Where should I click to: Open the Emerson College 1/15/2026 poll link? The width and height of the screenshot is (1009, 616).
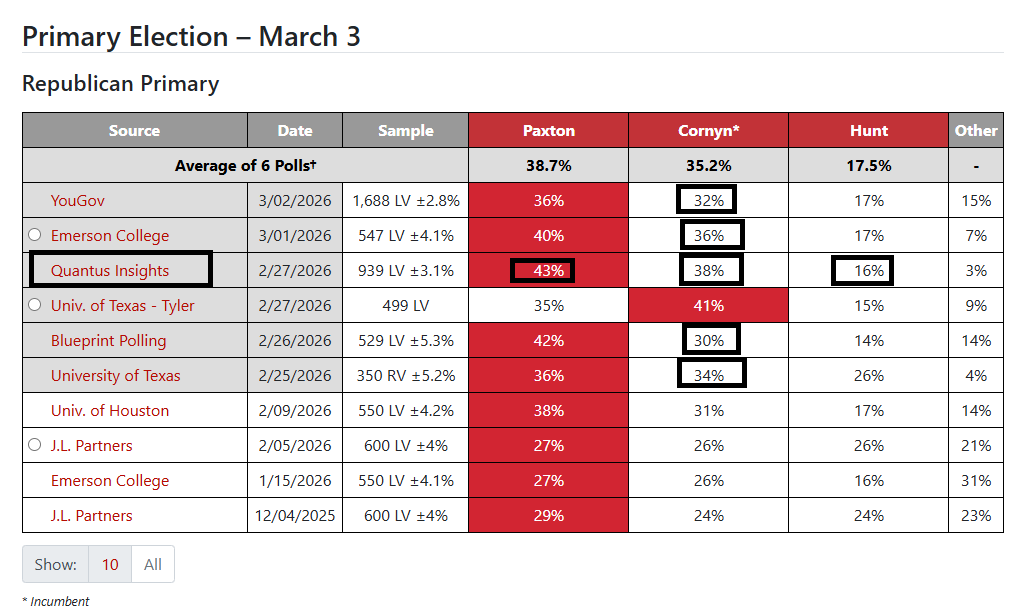pos(110,481)
